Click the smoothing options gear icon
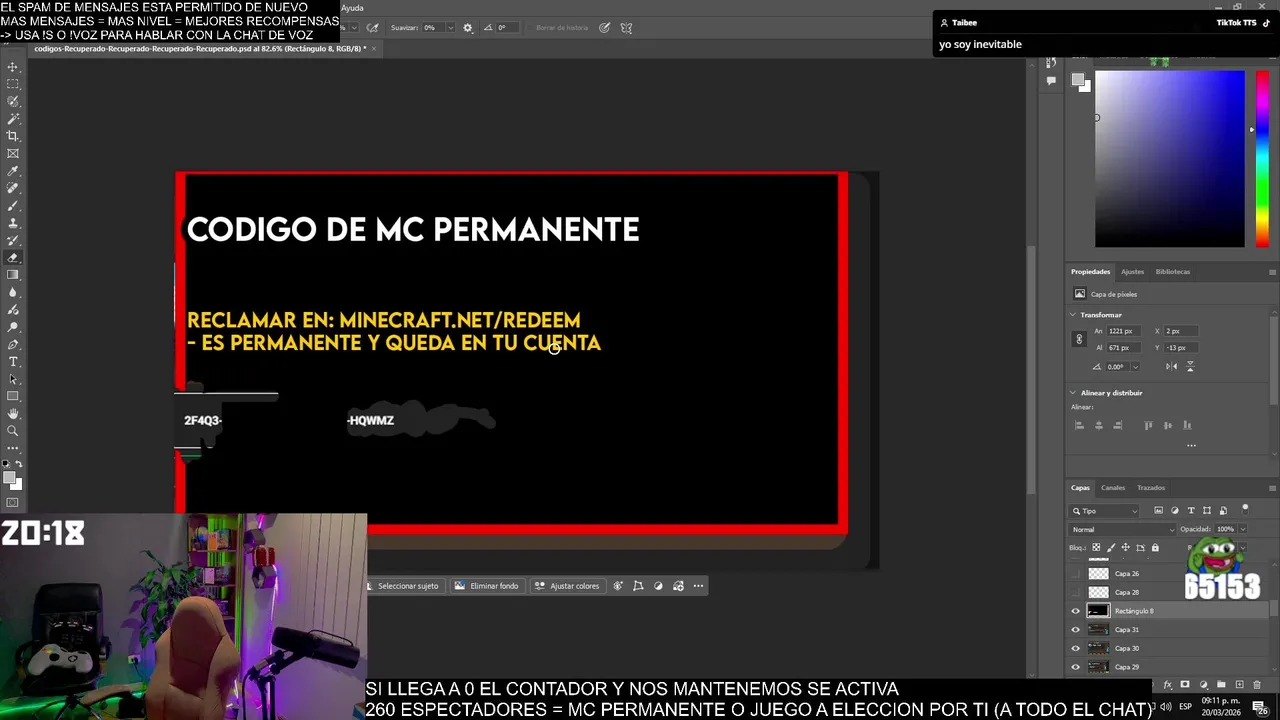This screenshot has width=1280, height=720. [467, 28]
